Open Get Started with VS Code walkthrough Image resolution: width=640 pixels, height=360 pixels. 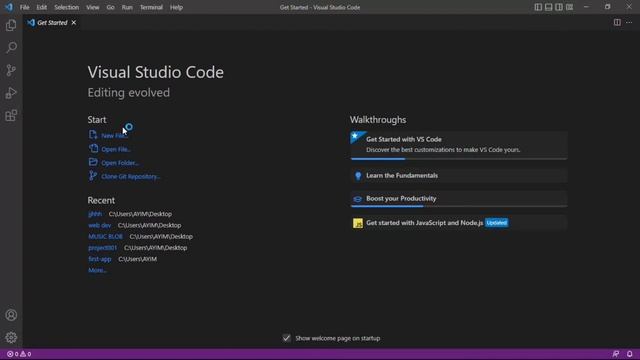(459, 144)
